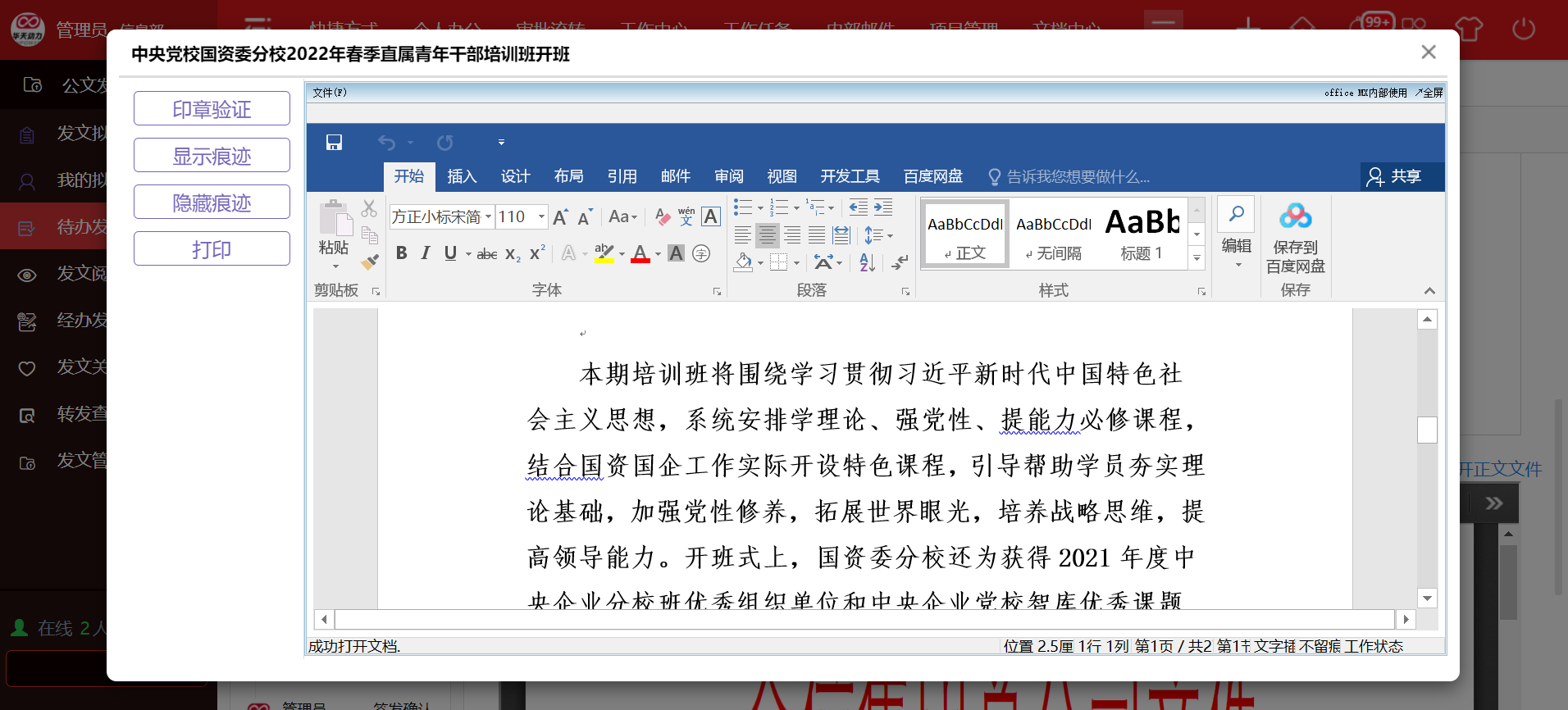Click the Undo arrow icon
This screenshot has width=1568, height=710.
coord(386,143)
